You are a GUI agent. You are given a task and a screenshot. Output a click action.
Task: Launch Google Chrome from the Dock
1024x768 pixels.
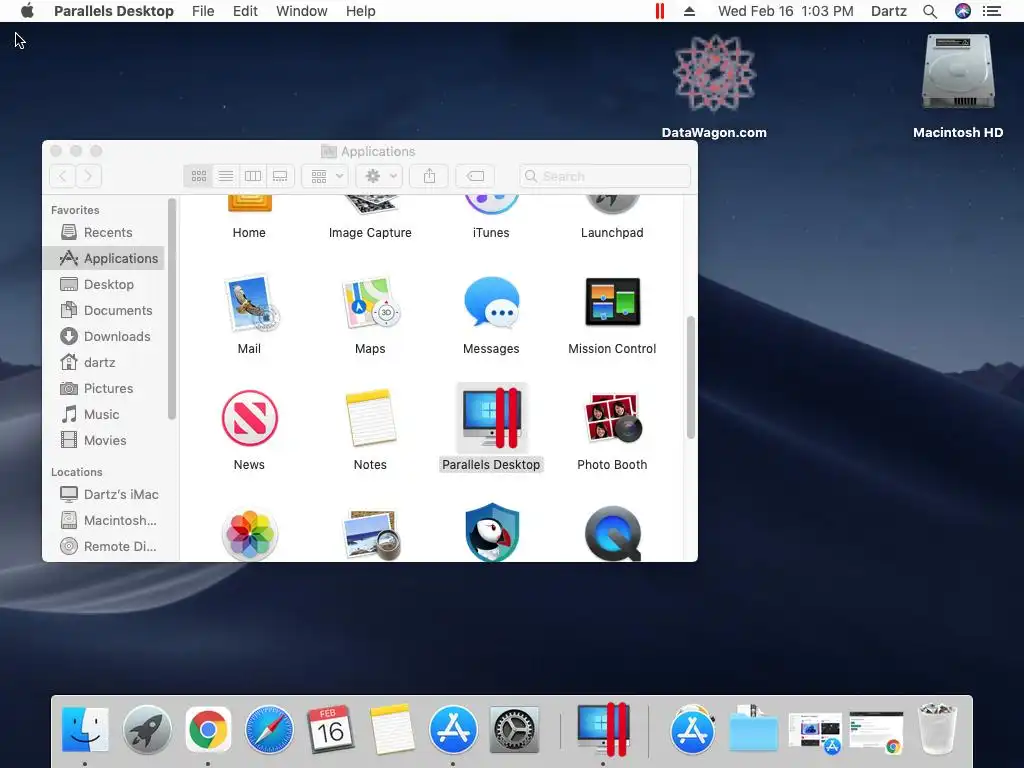tap(208, 729)
